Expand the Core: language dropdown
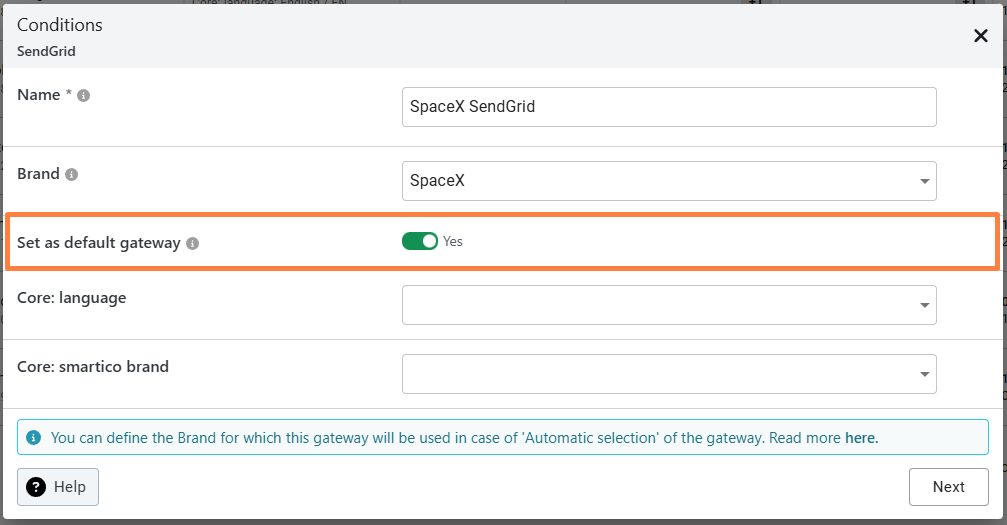This screenshot has width=1007, height=525. pos(668,305)
